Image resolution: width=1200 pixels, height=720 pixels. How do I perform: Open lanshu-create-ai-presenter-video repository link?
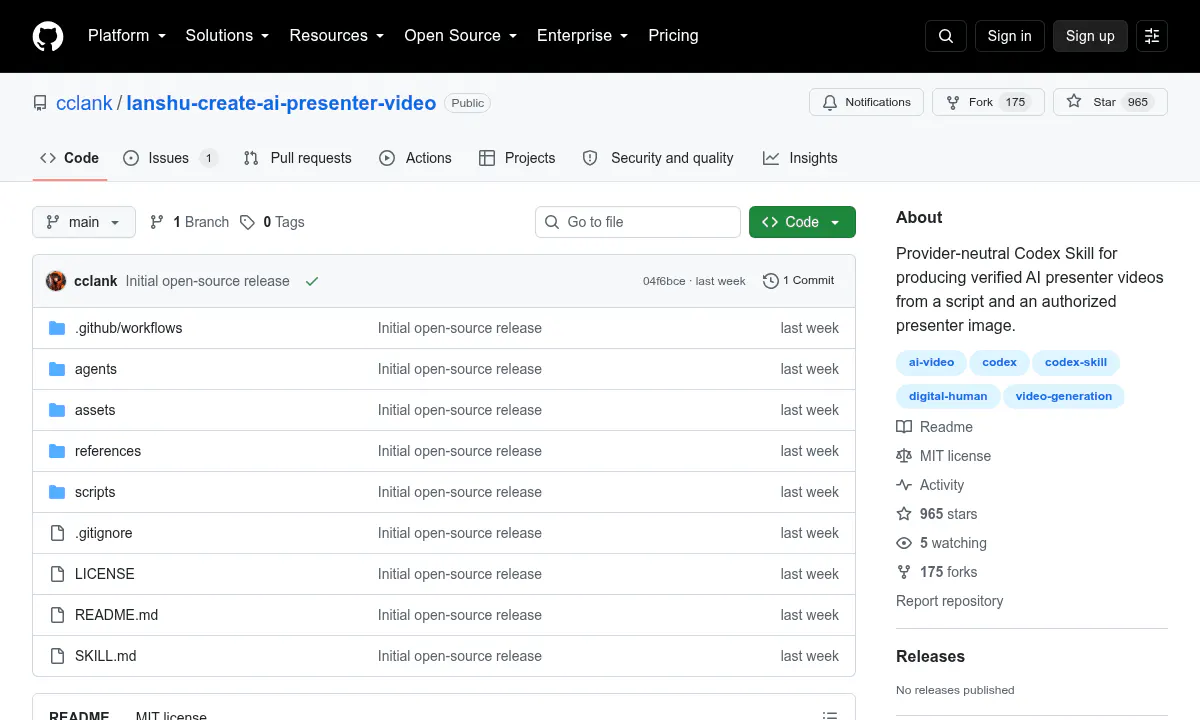pyautogui.click(x=281, y=103)
